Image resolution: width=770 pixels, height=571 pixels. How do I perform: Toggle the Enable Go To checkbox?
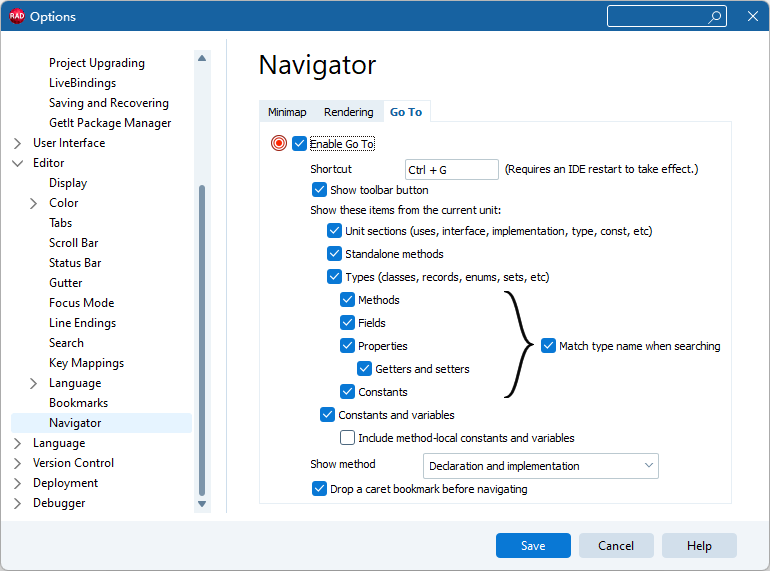point(299,144)
